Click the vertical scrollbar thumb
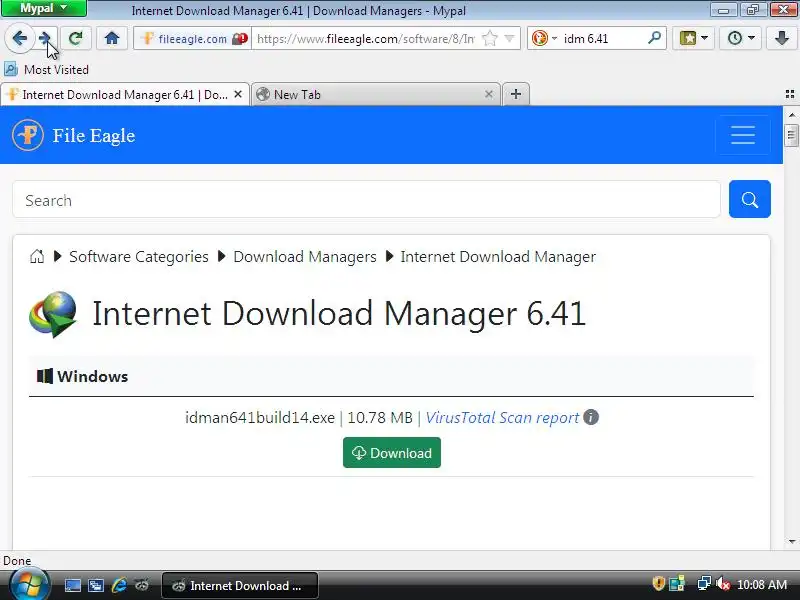Screen dimensions: 800x600 tap(791, 135)
